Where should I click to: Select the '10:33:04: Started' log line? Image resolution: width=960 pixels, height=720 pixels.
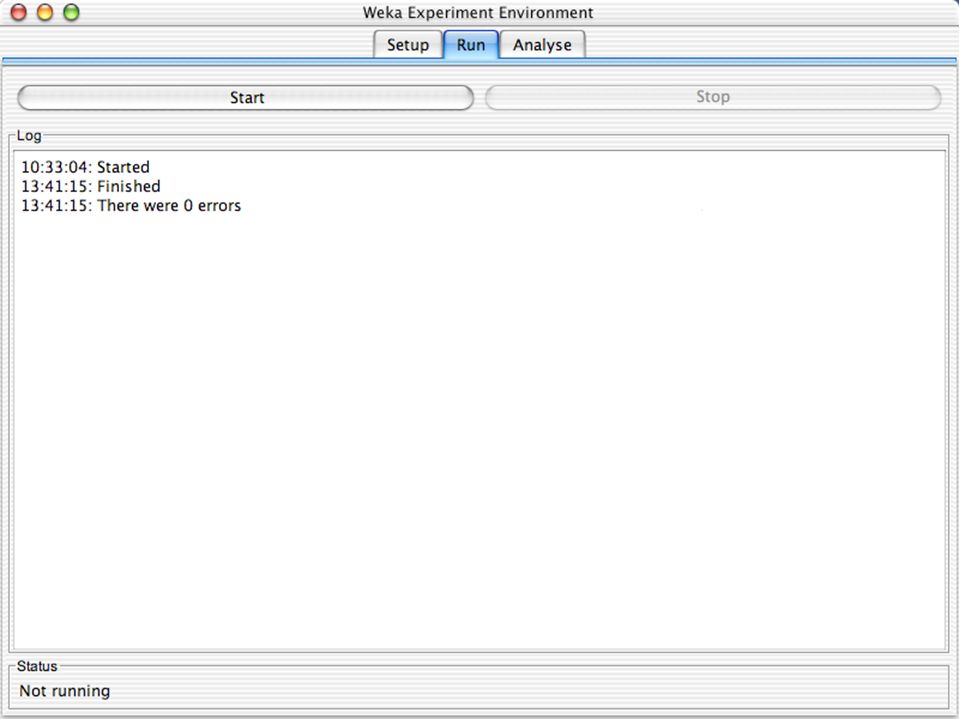(x=85, y=167)
